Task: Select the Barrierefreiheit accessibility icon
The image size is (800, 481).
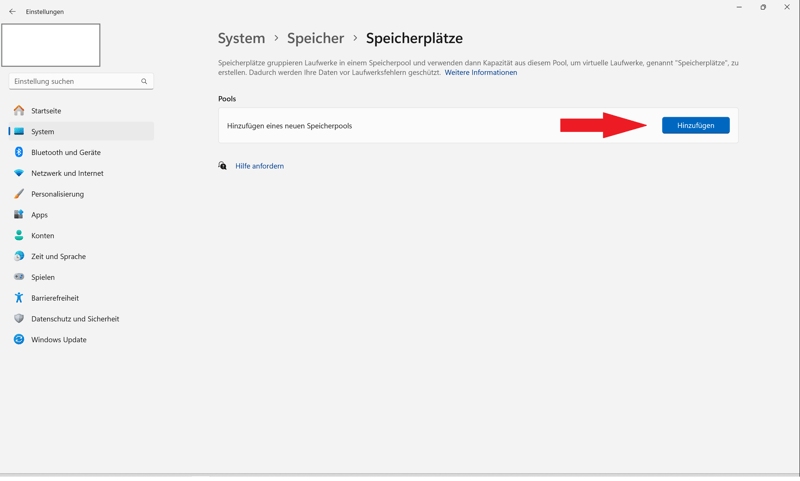Action: click(19, 298)
